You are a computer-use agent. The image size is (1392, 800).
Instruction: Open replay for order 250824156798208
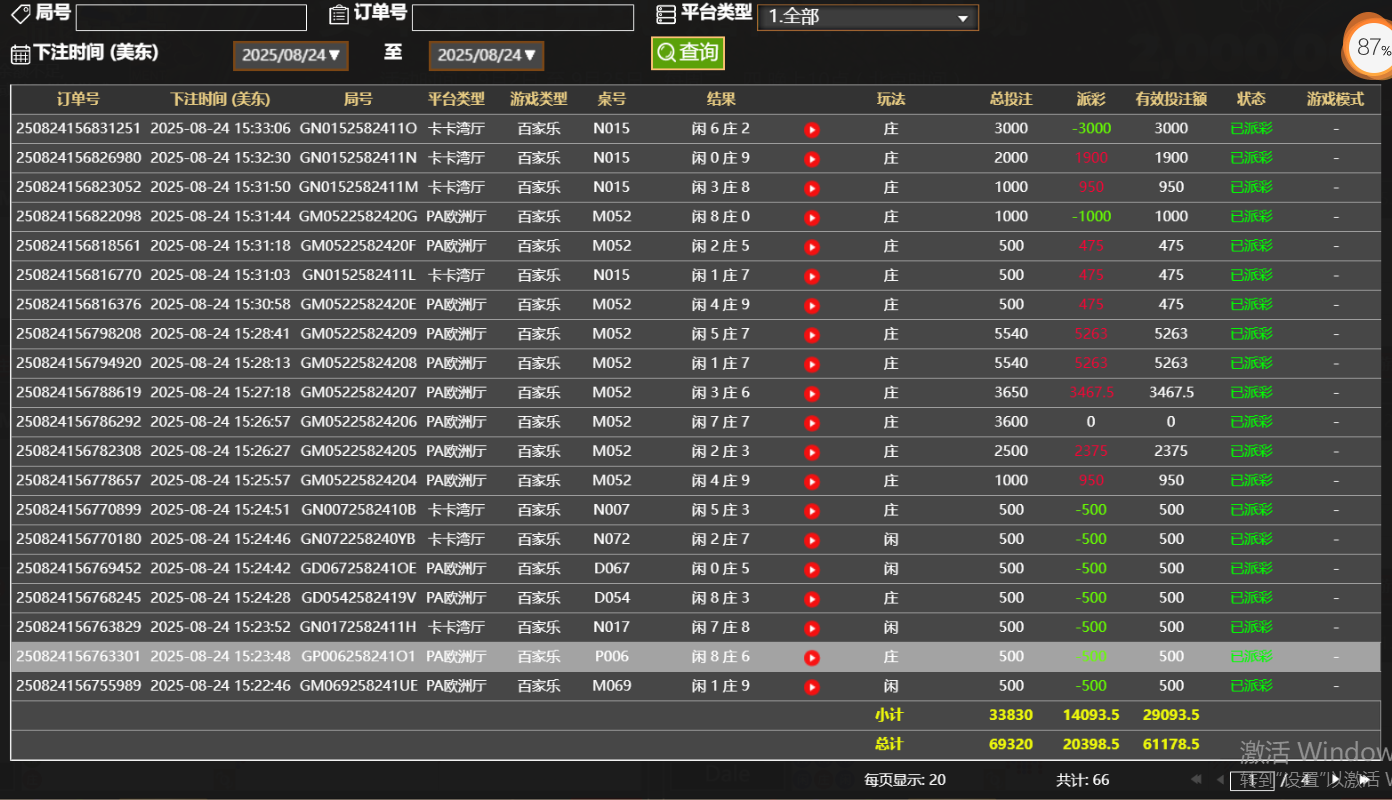click(812, 334)
